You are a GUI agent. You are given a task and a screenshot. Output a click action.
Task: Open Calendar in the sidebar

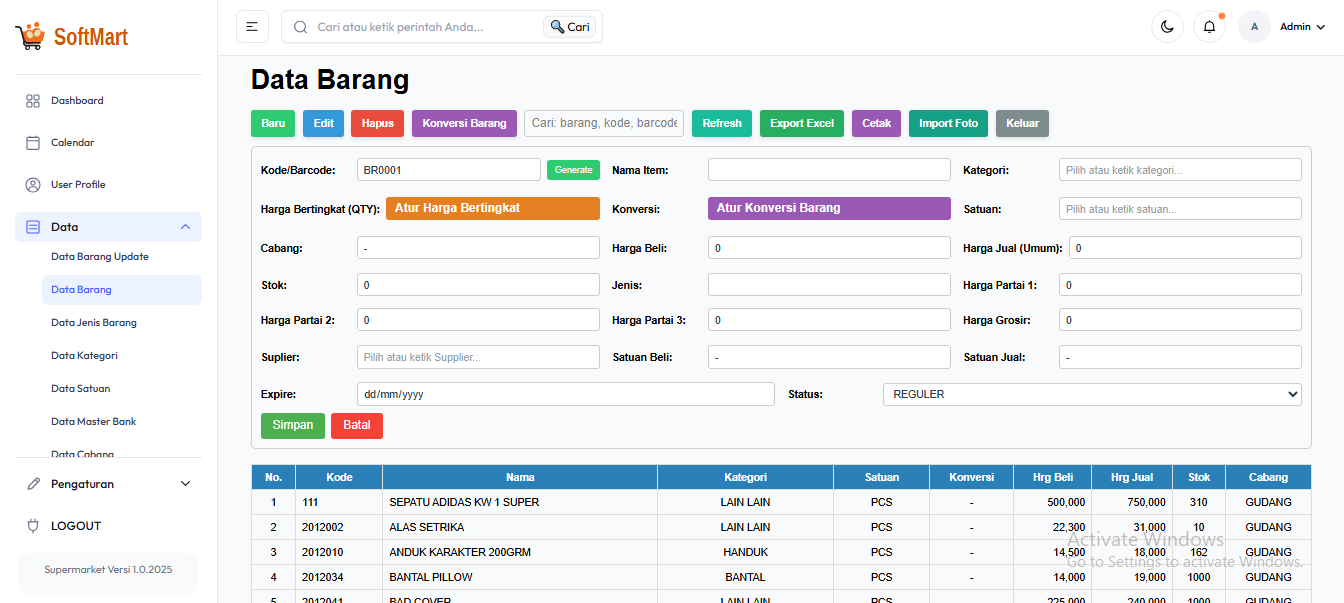(72, 143)
